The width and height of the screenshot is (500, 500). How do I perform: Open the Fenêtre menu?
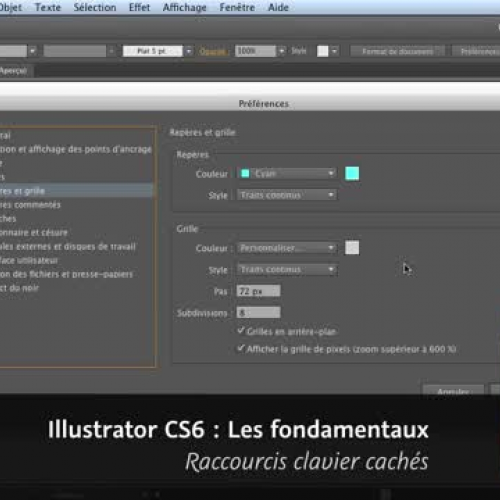[237, 7]
